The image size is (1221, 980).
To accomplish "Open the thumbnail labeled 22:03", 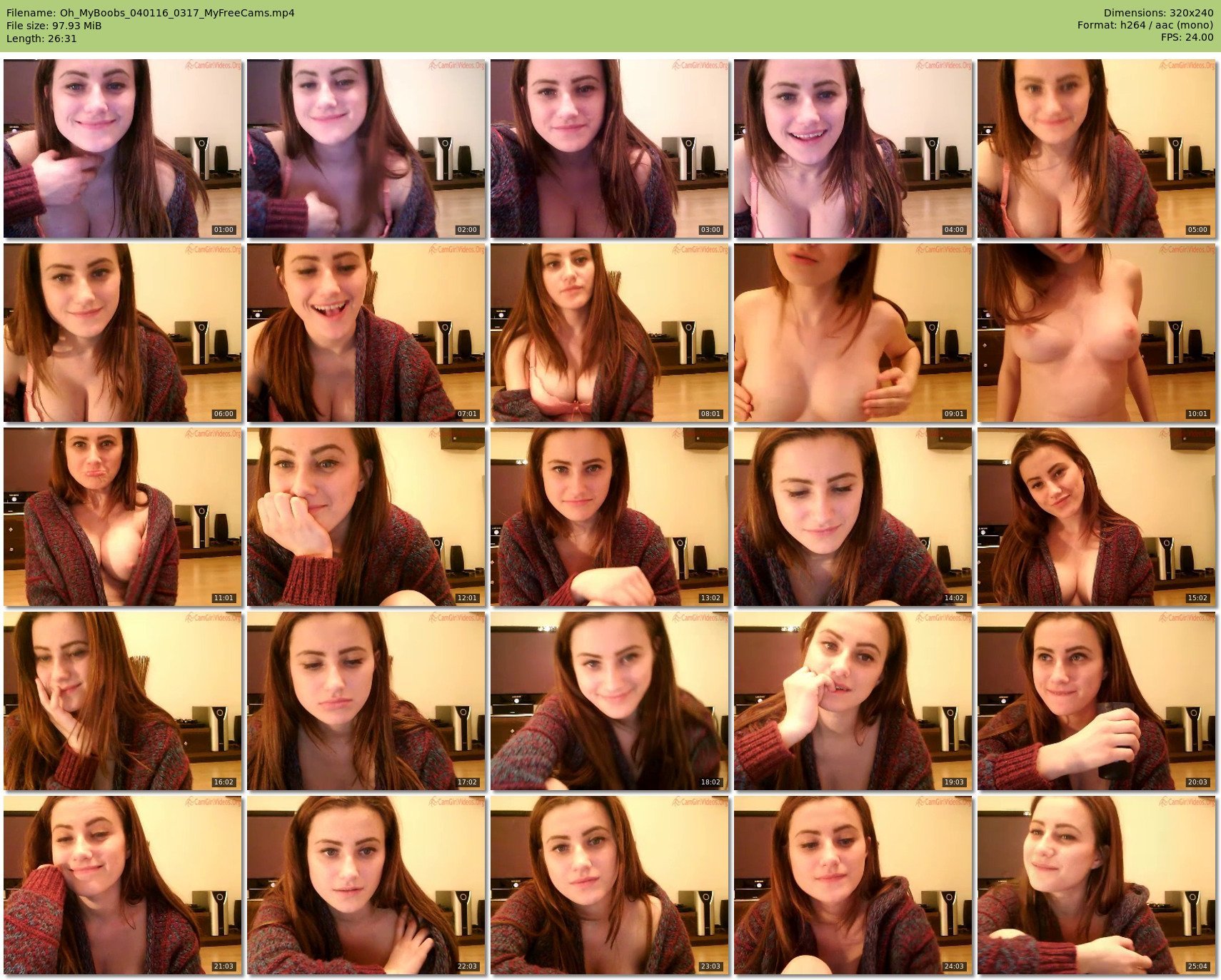I will (x=366, y=885).
